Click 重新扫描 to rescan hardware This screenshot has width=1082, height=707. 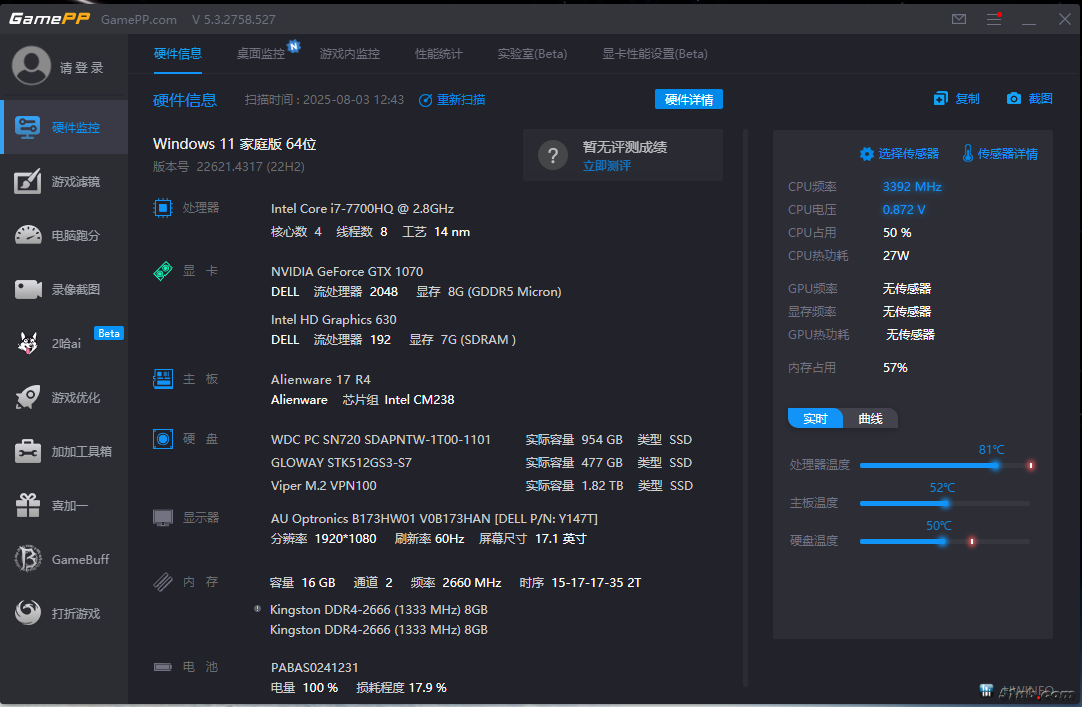point(452,100)
